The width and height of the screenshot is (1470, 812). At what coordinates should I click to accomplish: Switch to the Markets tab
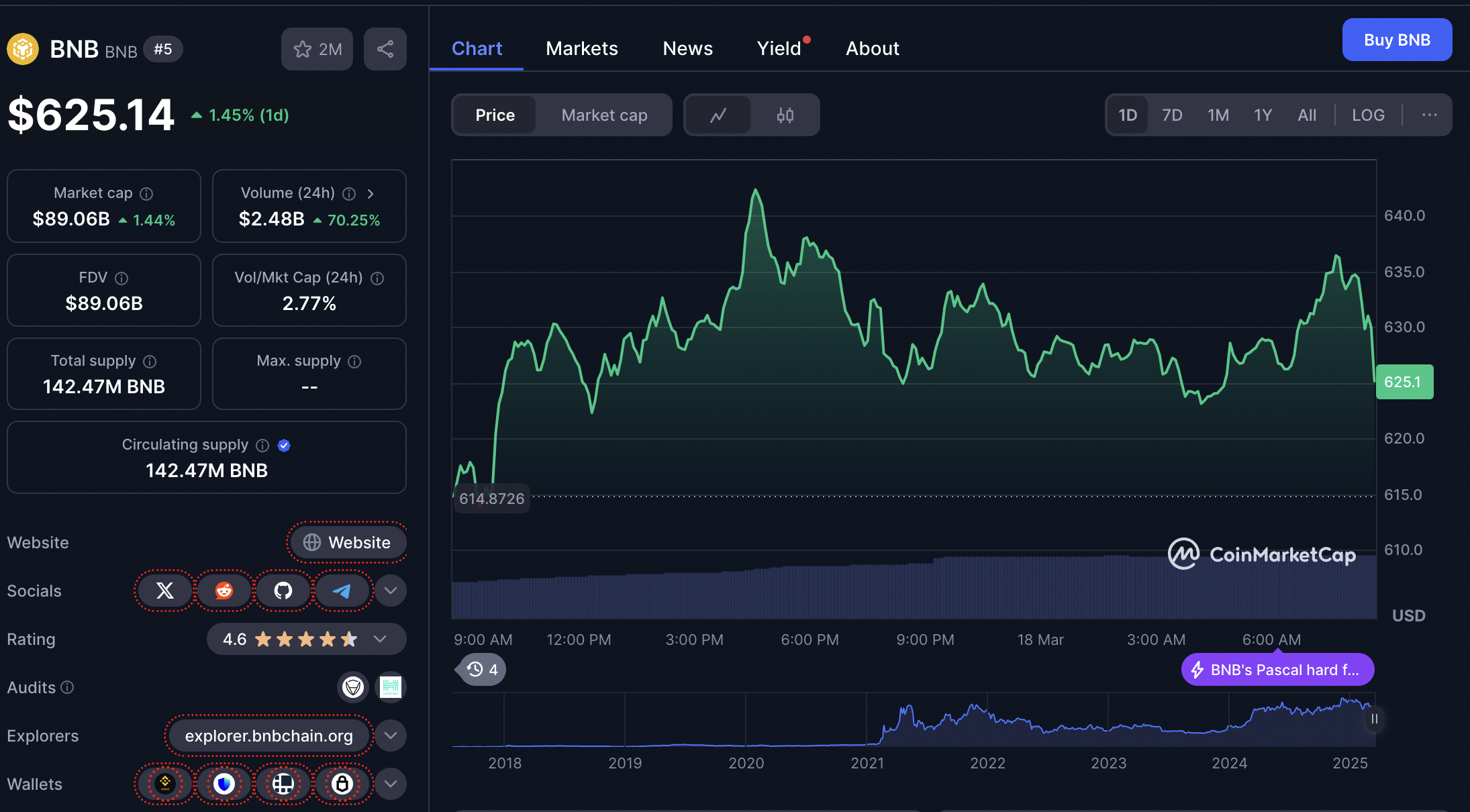581,48
